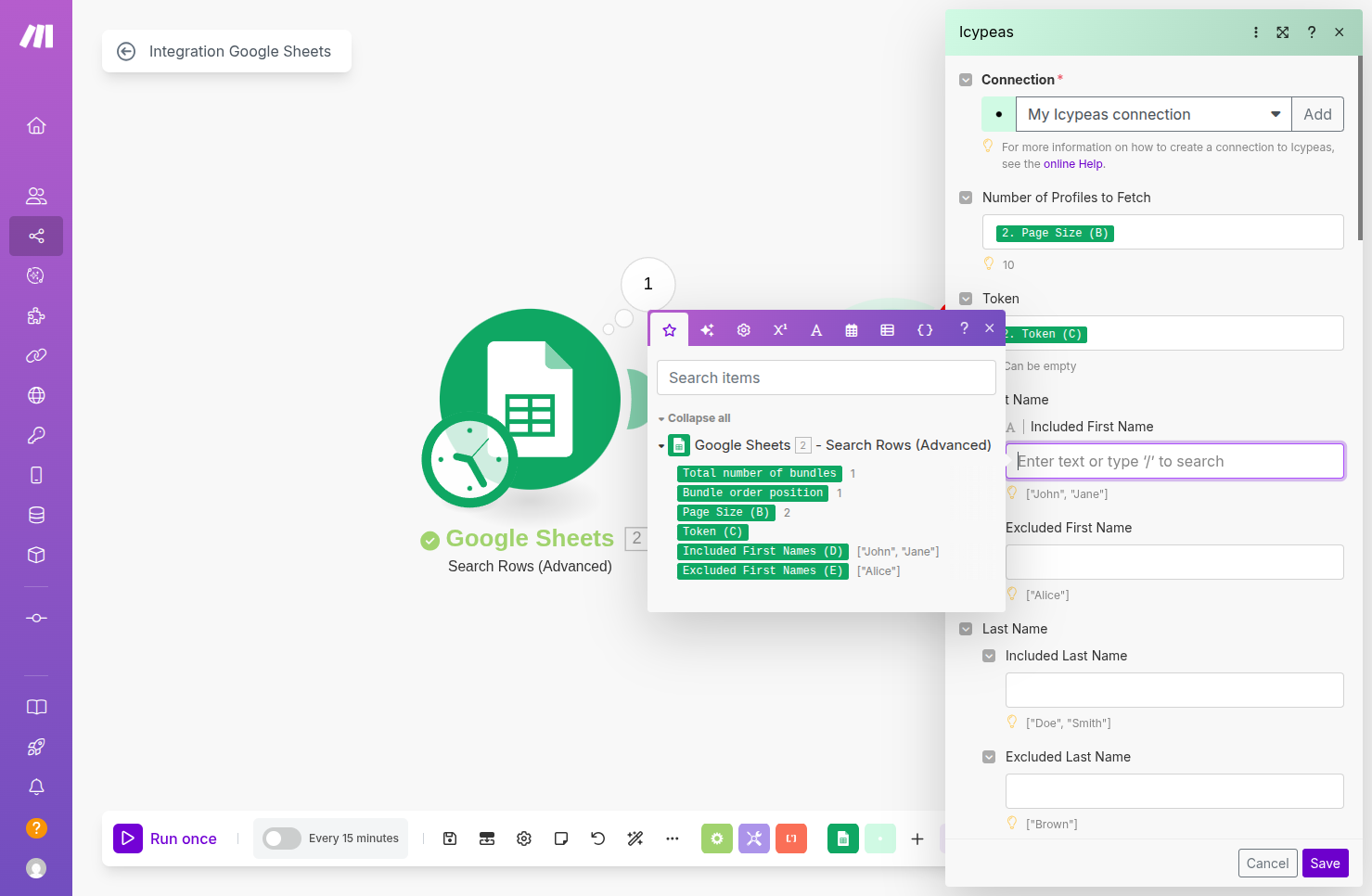
Task: Collapse the Google Sheets Search Rows tree
Action: 661,446
